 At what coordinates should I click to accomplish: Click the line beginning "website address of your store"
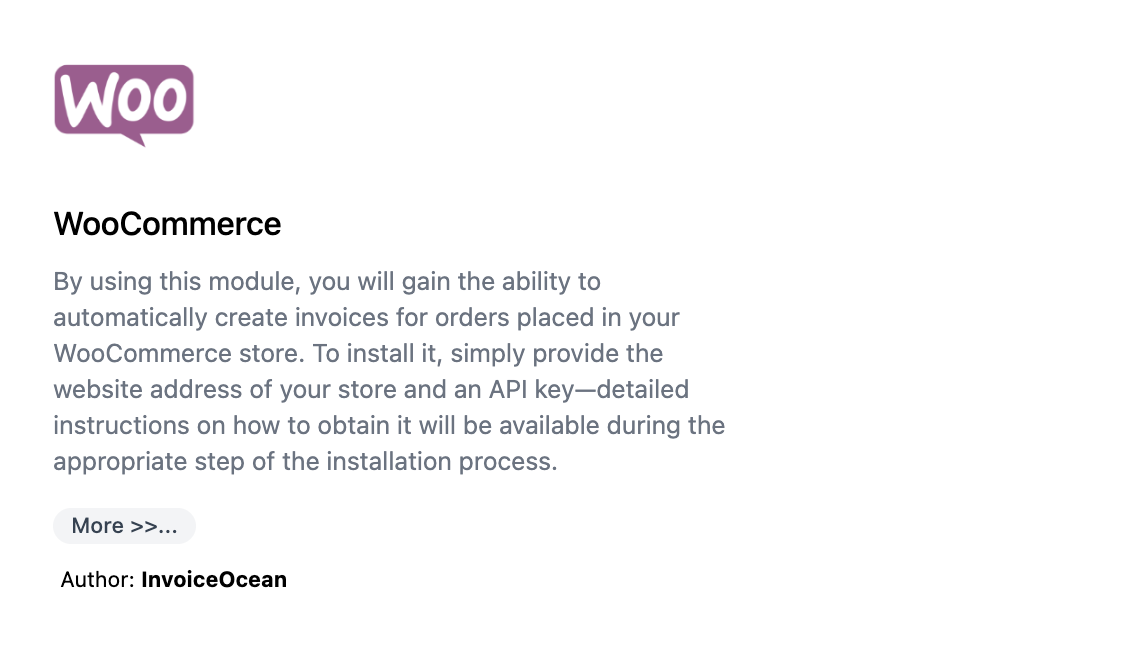(371, 389)
